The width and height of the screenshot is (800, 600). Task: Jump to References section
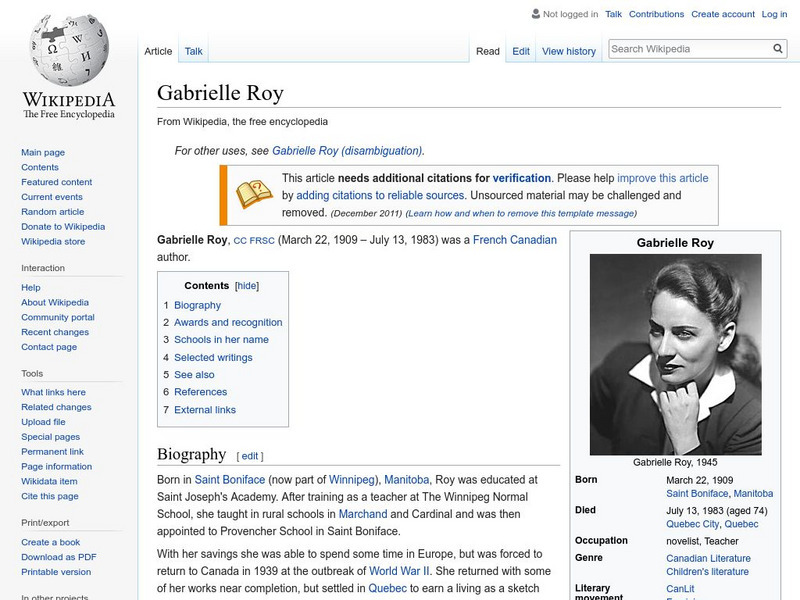pos(201,392)
